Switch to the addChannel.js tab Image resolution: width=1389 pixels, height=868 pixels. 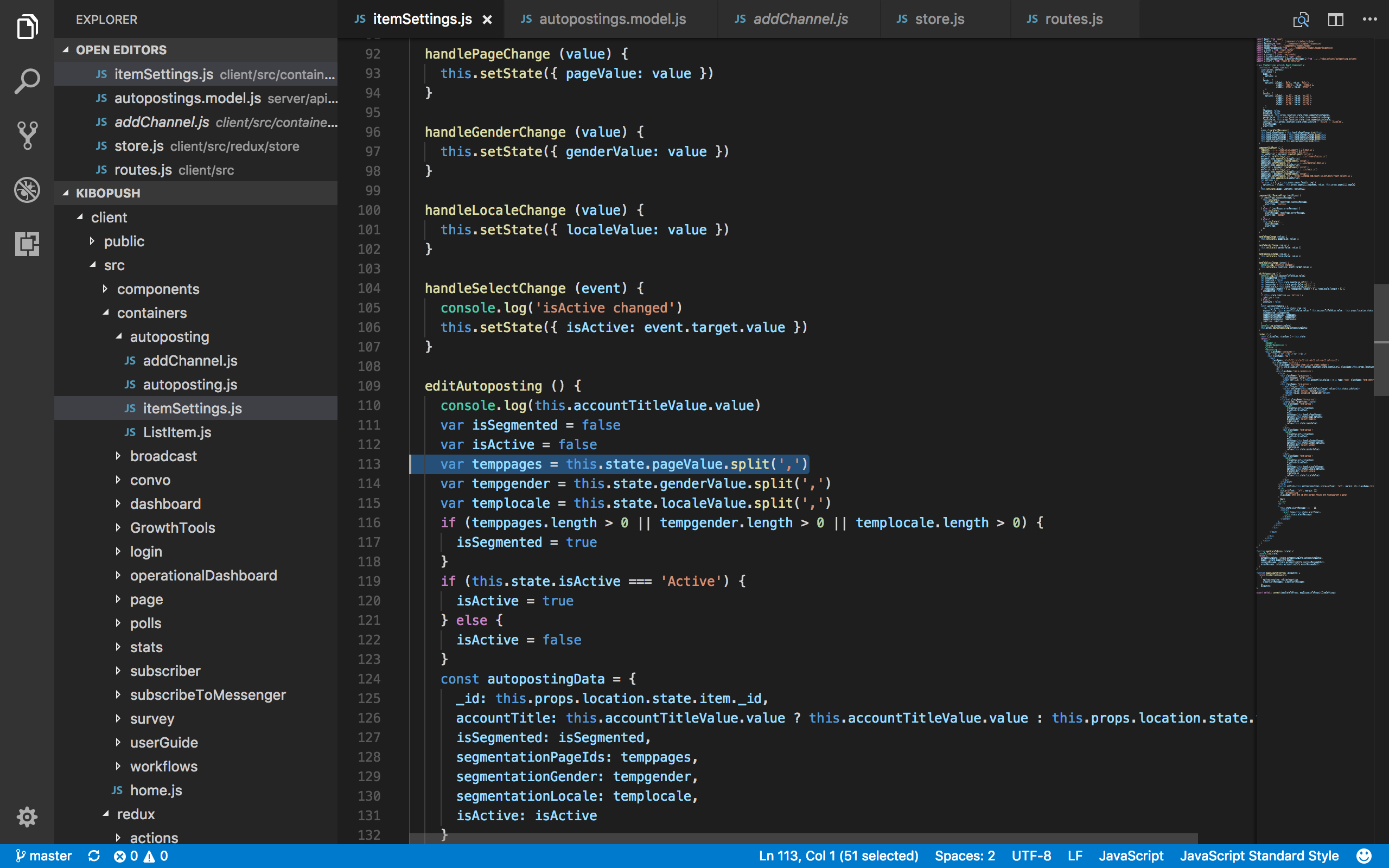click(x=798, y=19)
